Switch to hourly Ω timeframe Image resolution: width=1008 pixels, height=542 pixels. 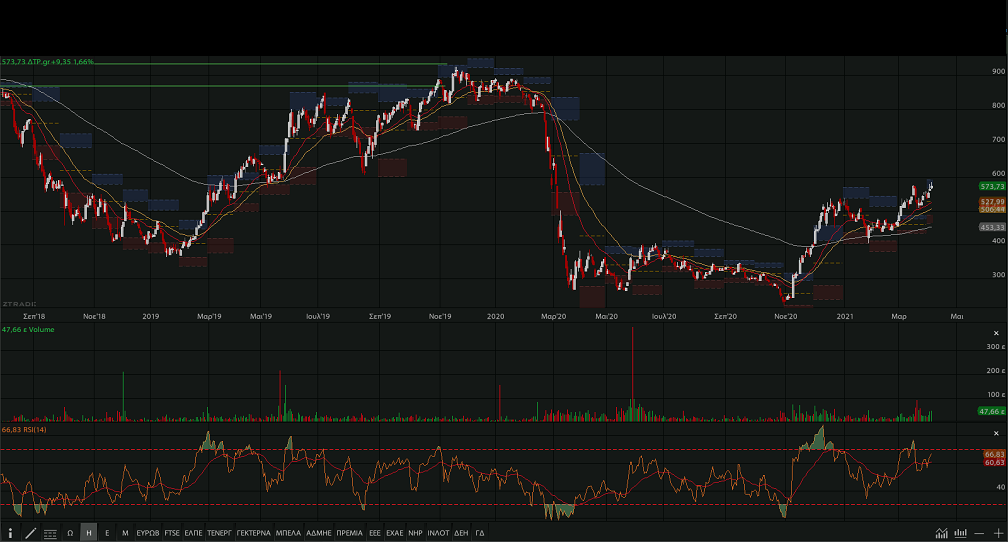pos(70,533)
